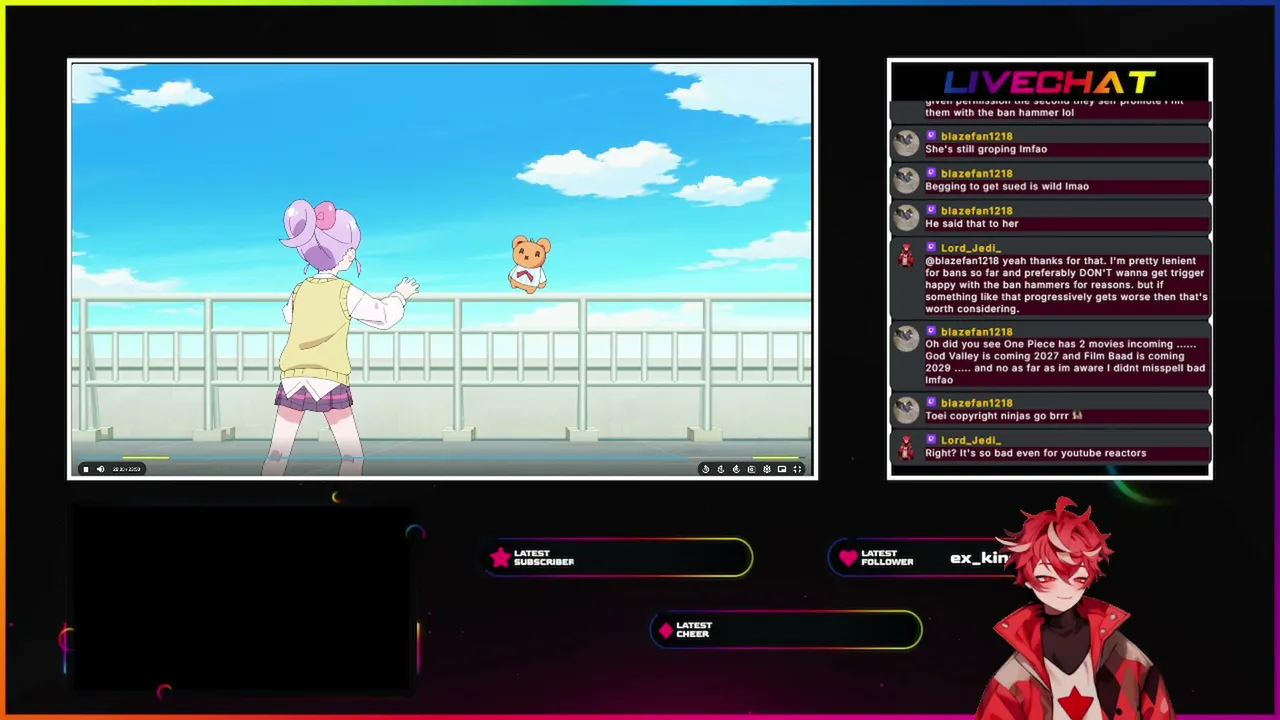
Task: Click the empty black webcam frame
Action: pyautogui.click(x=243, y=598)
